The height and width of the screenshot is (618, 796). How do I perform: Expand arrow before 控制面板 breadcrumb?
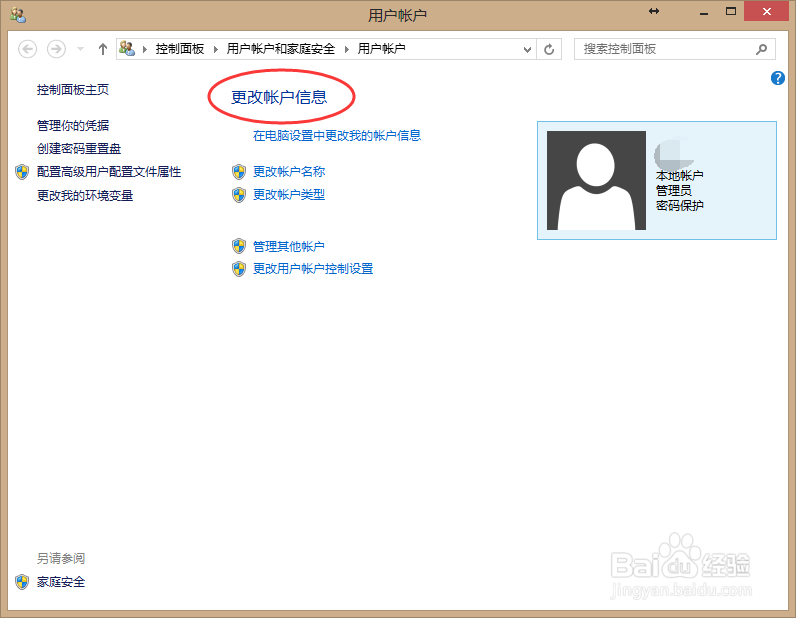coord(145,49)
